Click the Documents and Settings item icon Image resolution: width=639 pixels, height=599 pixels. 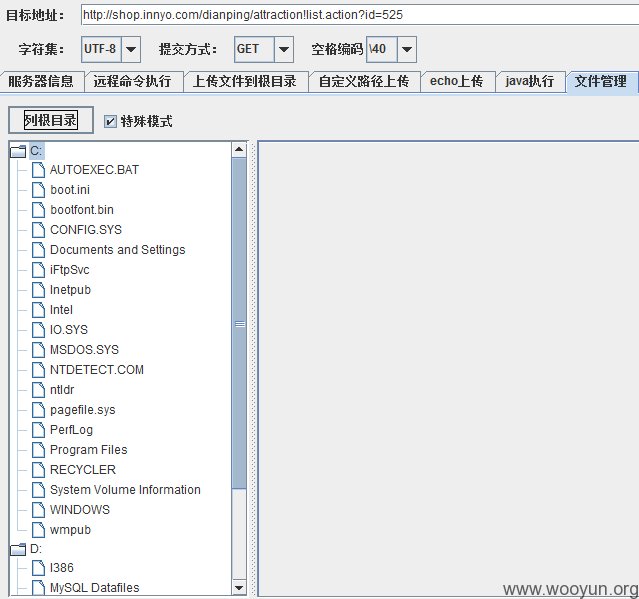pos(38,249)
